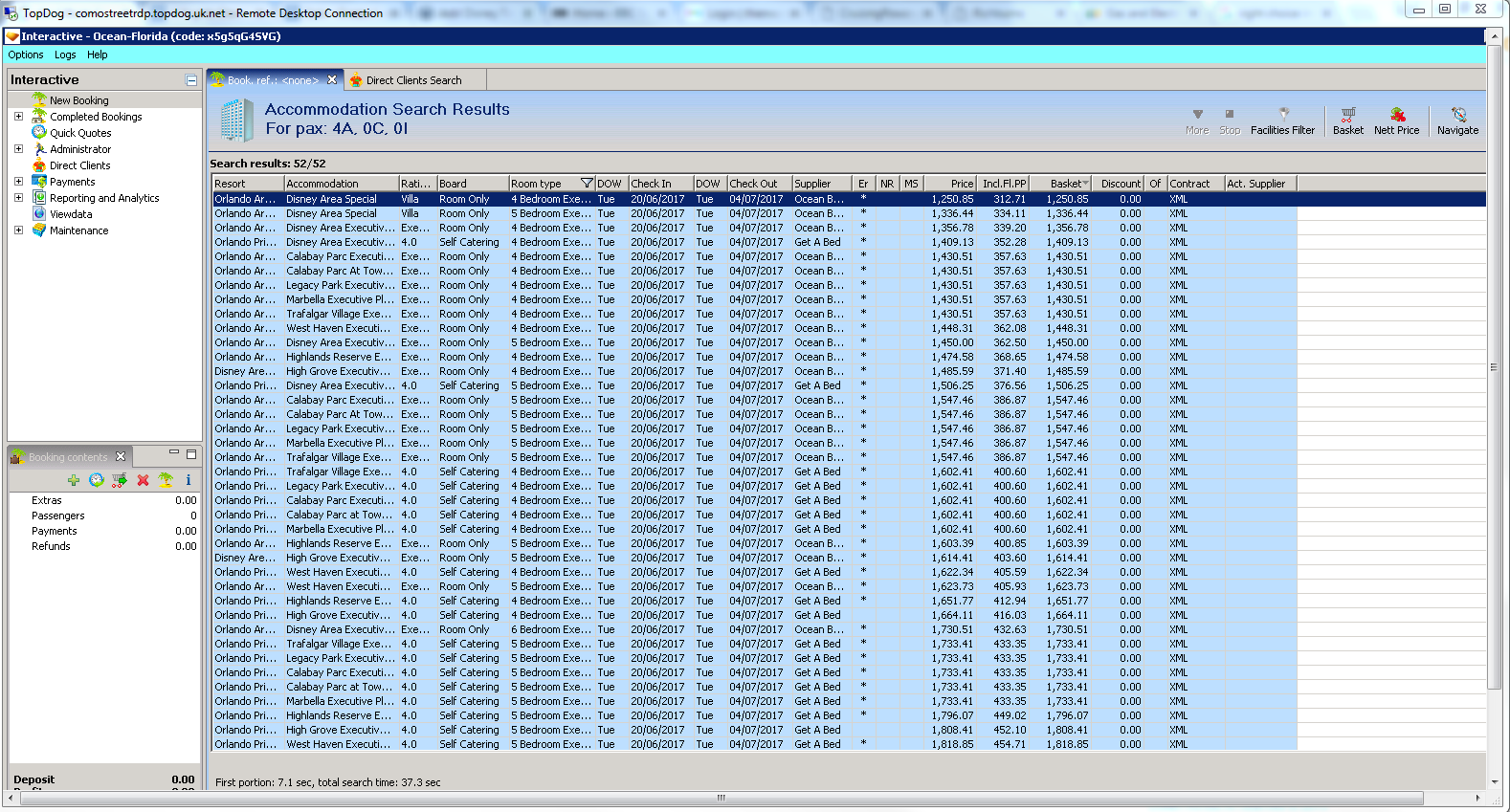This screenshot has width=1510, height=812.
Task: Expand the Payments tree node
Action: [x=18, y=182]
